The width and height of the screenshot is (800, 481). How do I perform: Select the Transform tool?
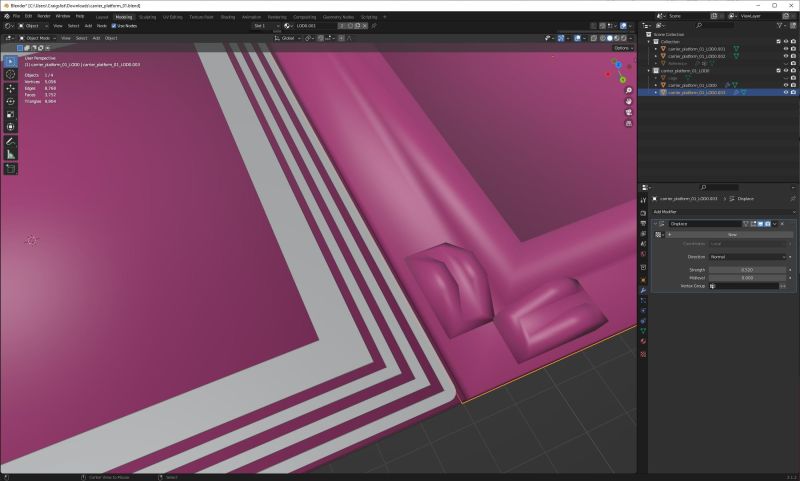[10, 126]
